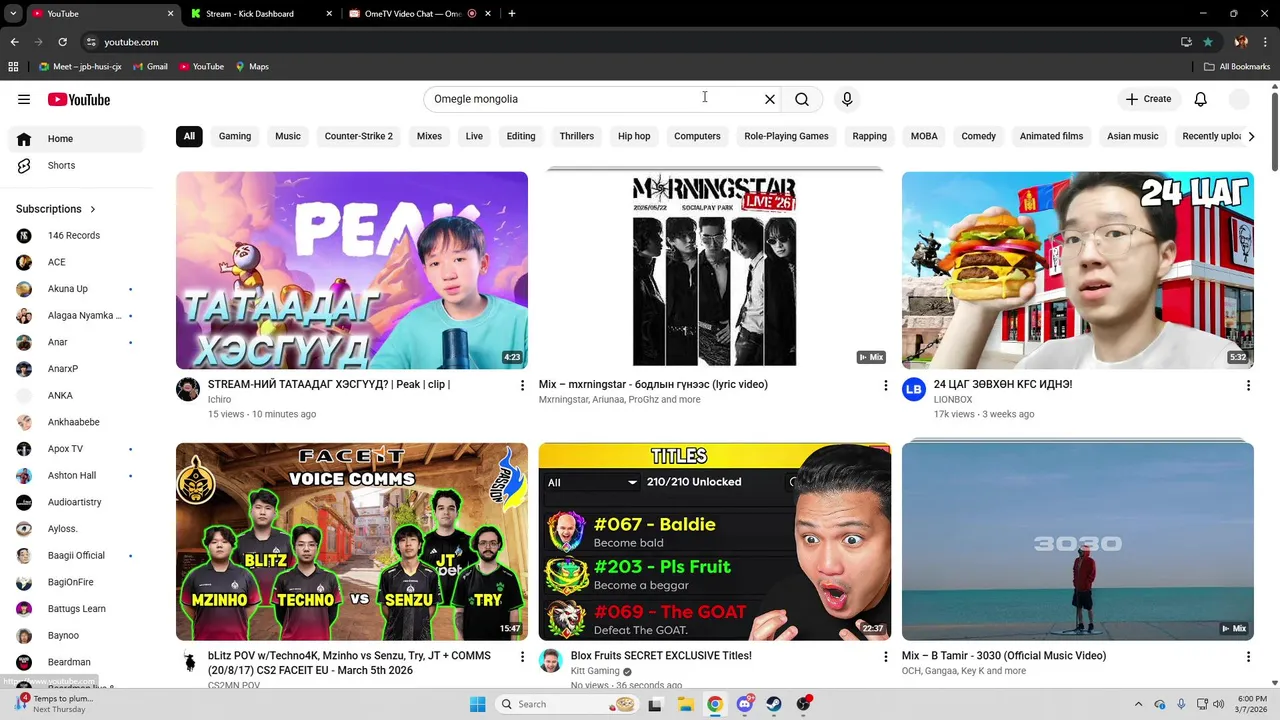This screenshot has width=1280, height=720.
Task: Switch to the OmeTV Video Chat tab
Action: point(420,14)
